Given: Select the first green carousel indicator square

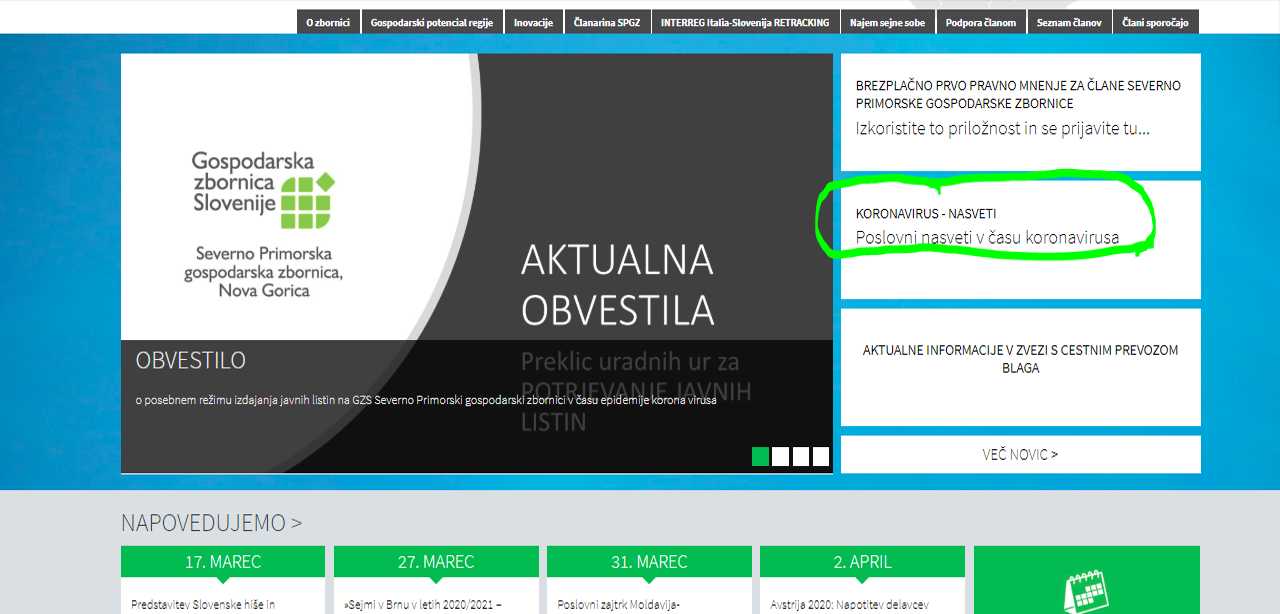Looking at the screenshot, I should 760,456.
